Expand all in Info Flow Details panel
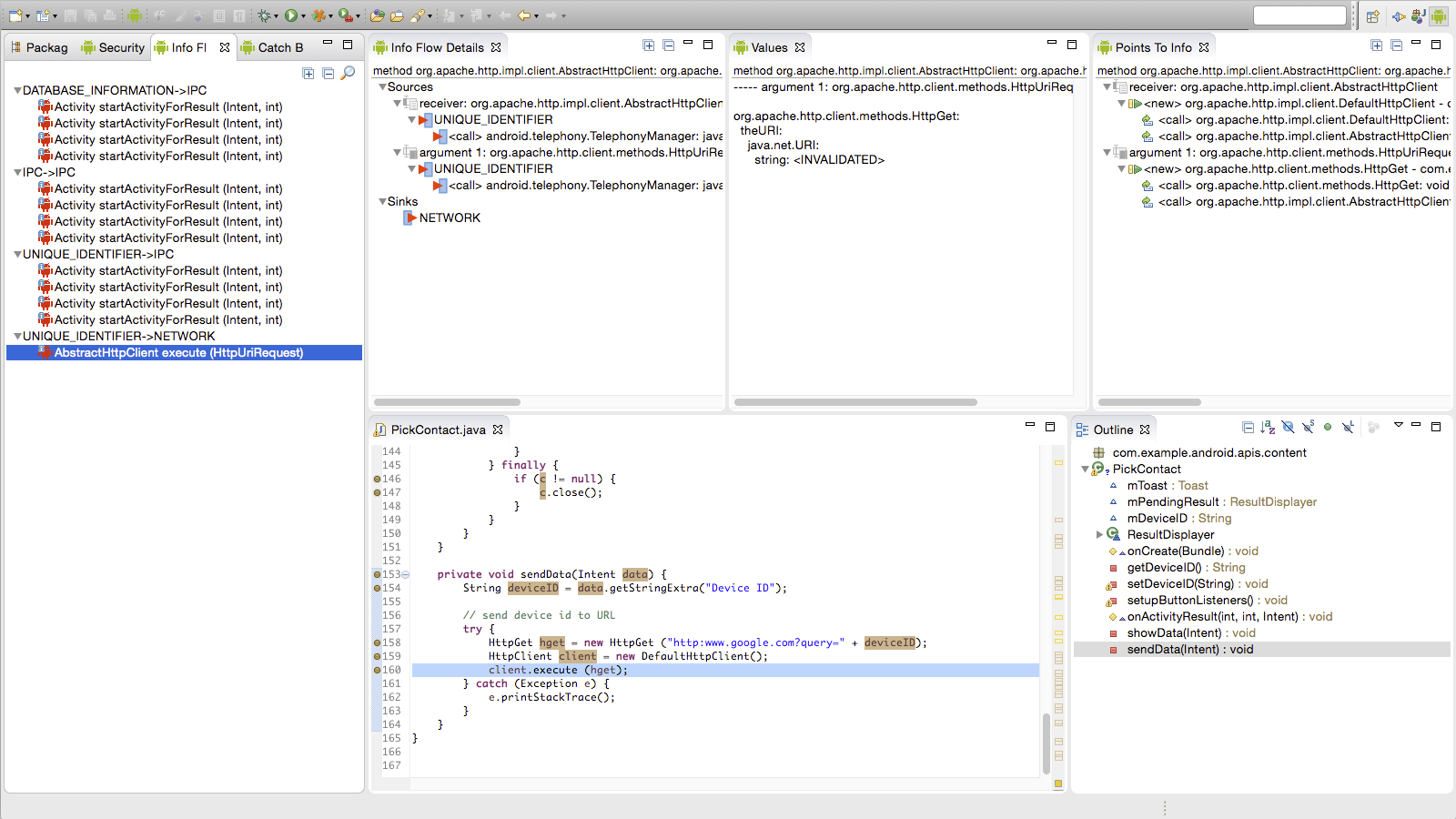1456x819 pixels. tap(648, 45)
